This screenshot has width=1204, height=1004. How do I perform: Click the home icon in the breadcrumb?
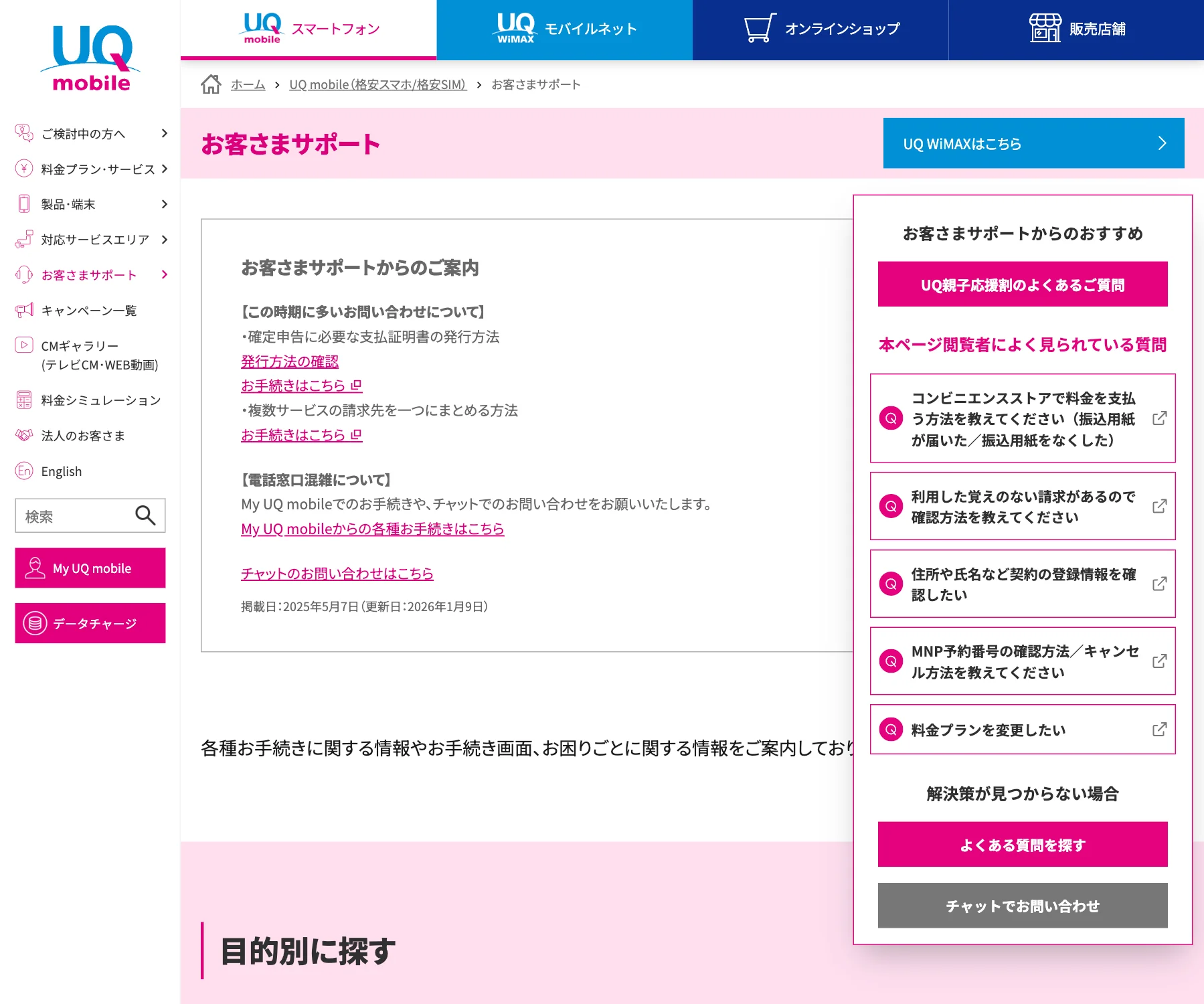(x=211, y=84)
